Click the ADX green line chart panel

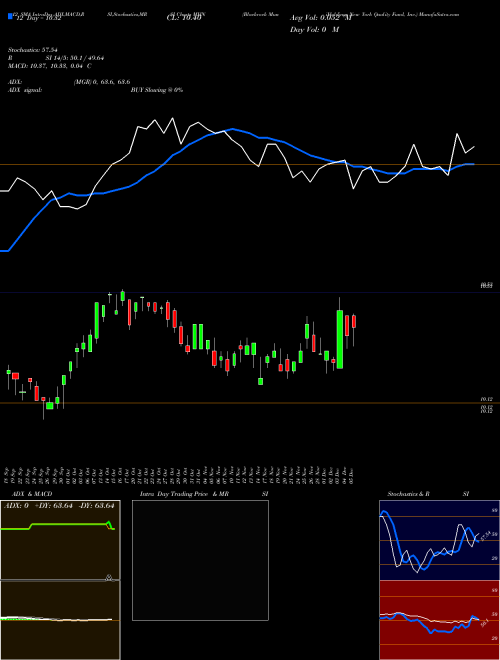(x=60, y=540)
